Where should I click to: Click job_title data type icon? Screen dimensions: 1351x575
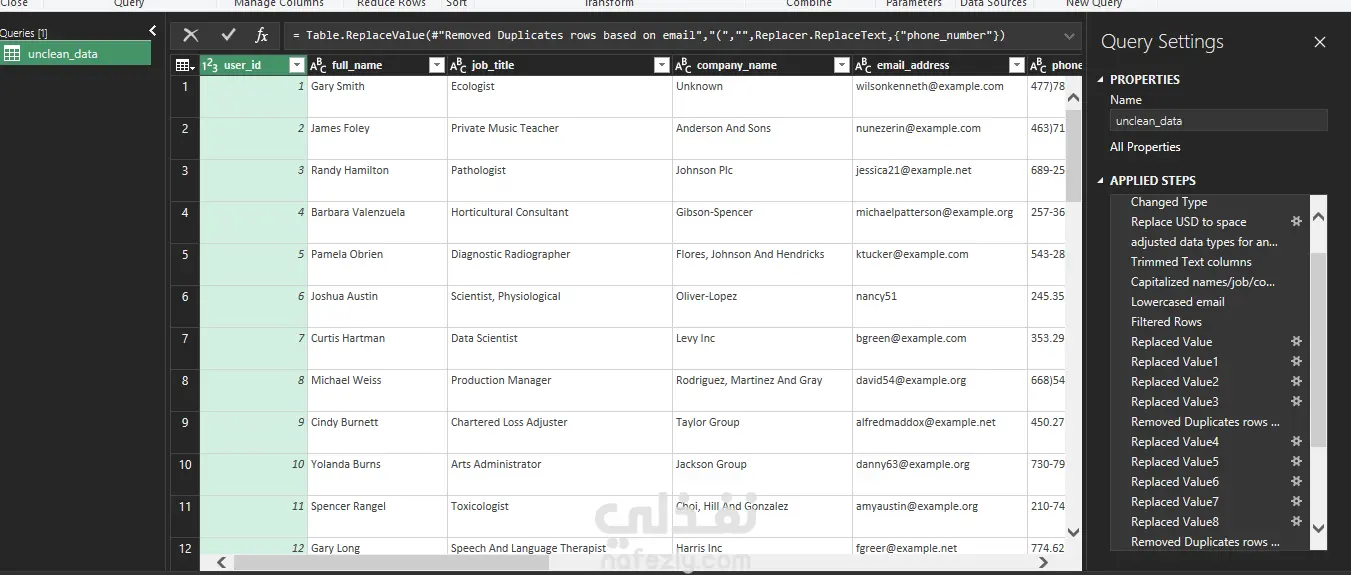[458, 65]
